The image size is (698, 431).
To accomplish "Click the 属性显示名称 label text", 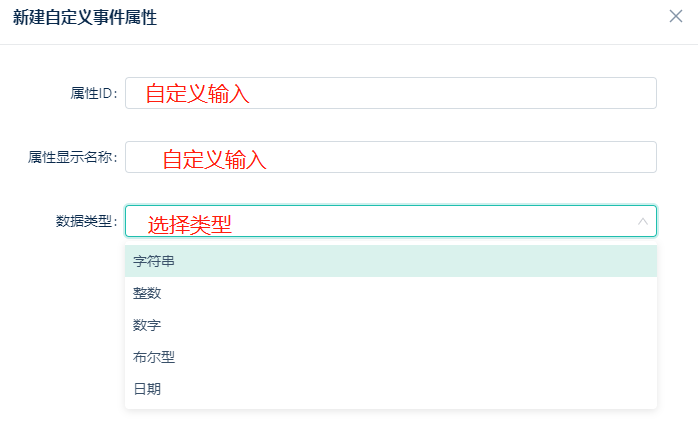I will pyautogui.click(x=73, y=157).
